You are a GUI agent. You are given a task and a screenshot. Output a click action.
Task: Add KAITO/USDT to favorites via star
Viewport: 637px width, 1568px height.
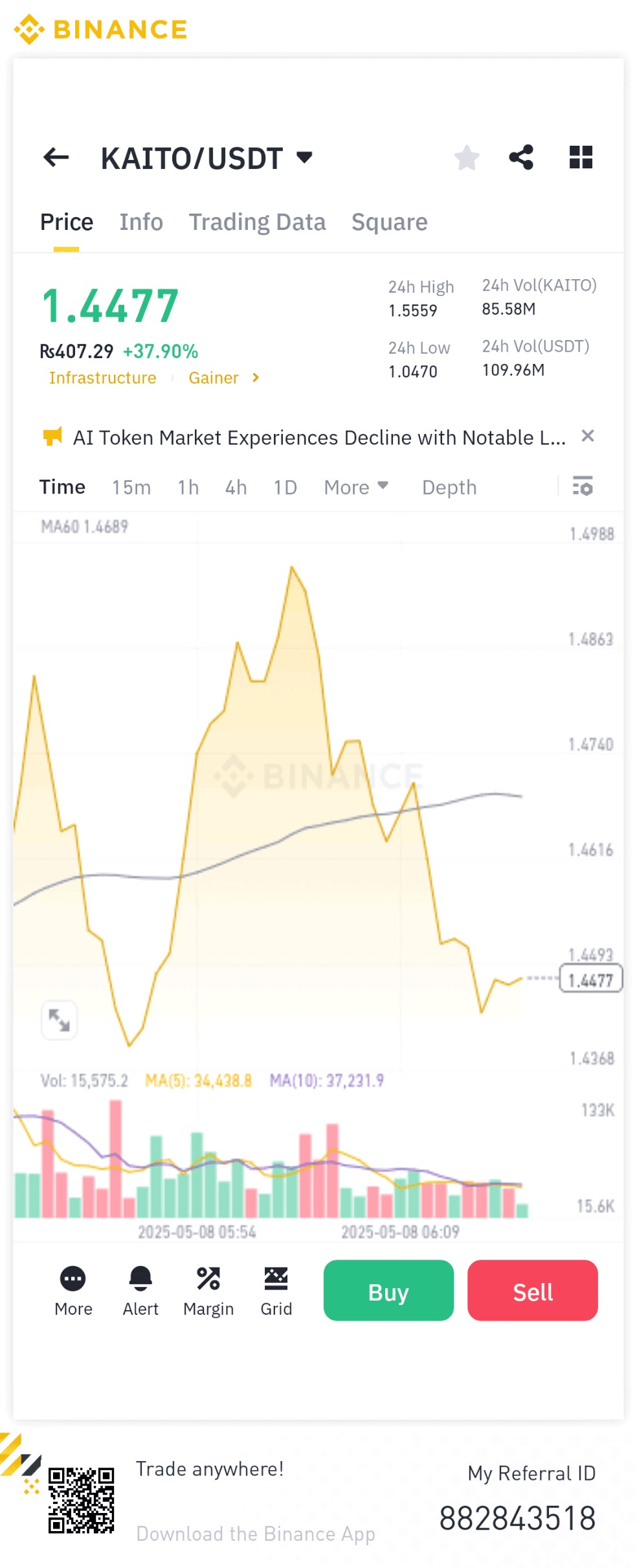click(x=466, y=157)
